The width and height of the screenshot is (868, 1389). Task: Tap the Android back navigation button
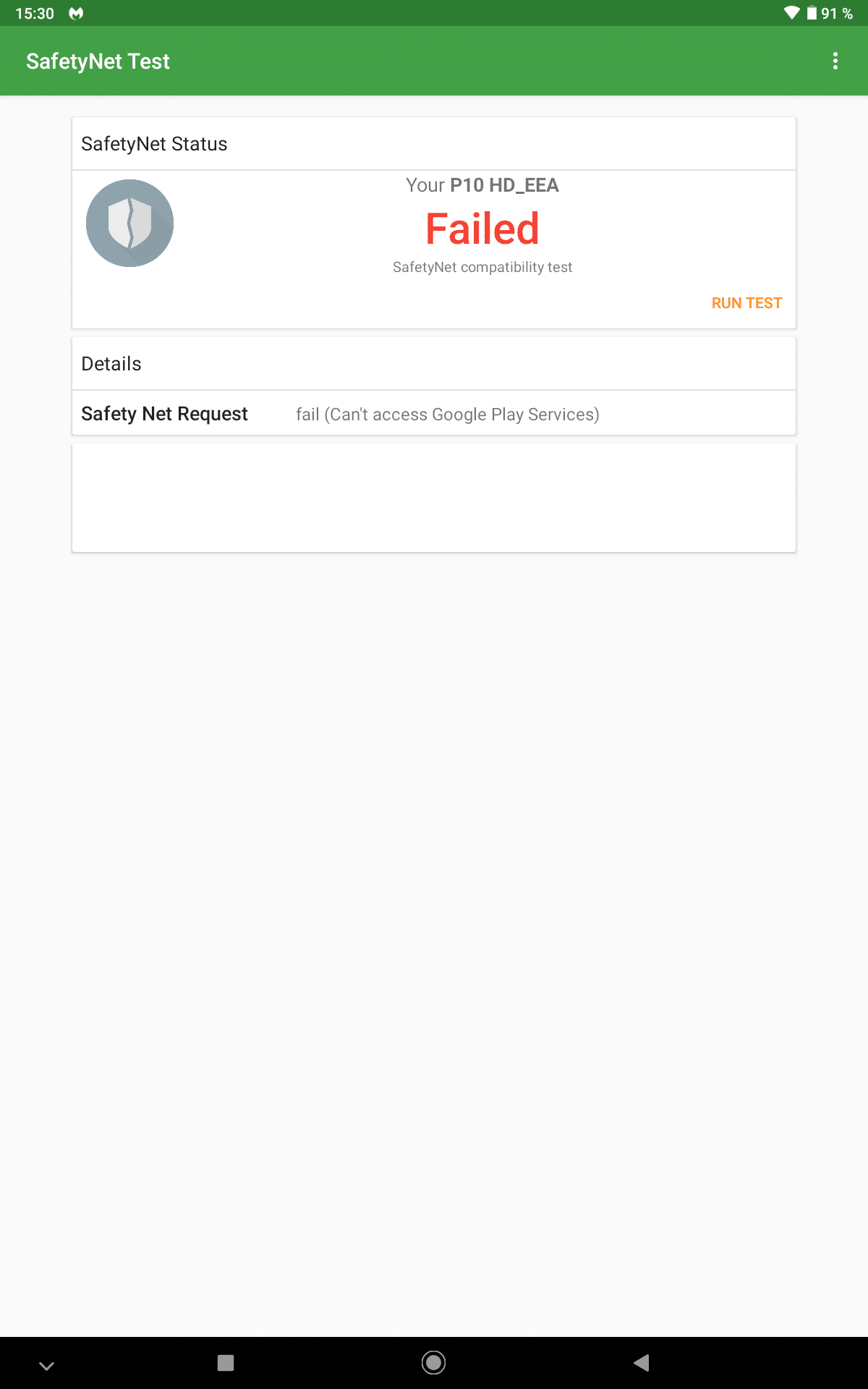click(x=642, y=1363)
